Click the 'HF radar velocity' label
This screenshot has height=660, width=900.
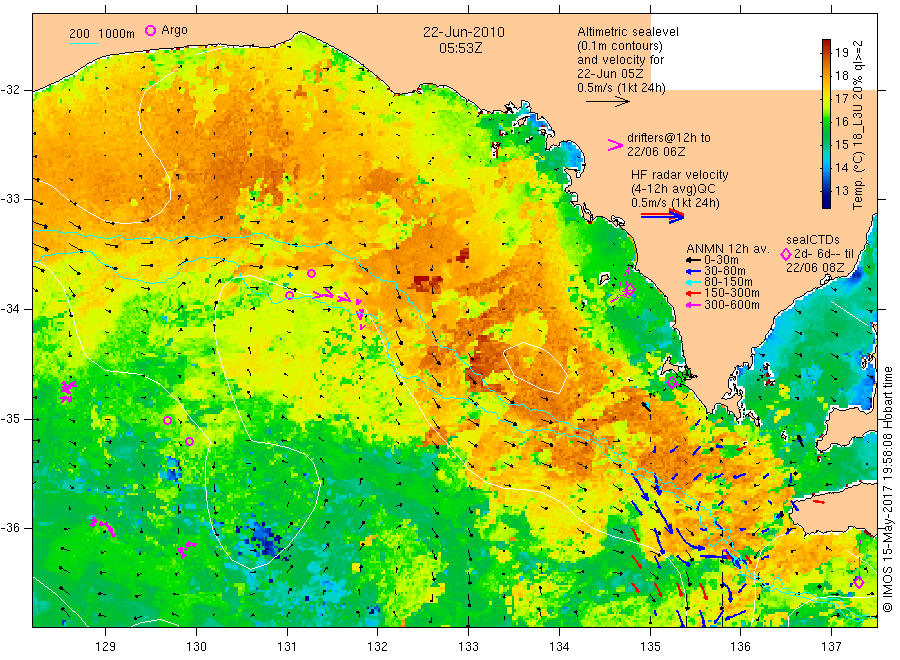coord(680,175)
